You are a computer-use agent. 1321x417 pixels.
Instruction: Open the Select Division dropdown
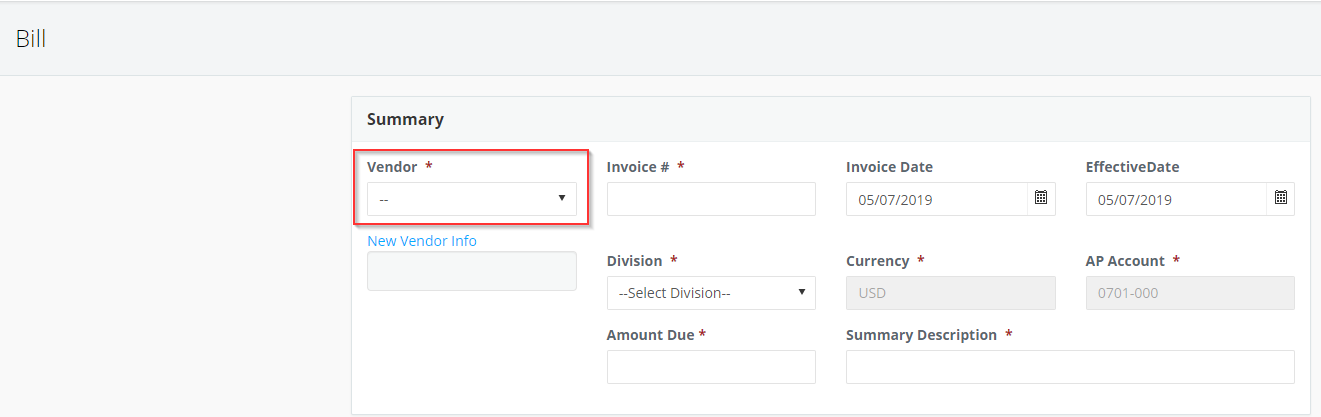(x=711, y=293)
